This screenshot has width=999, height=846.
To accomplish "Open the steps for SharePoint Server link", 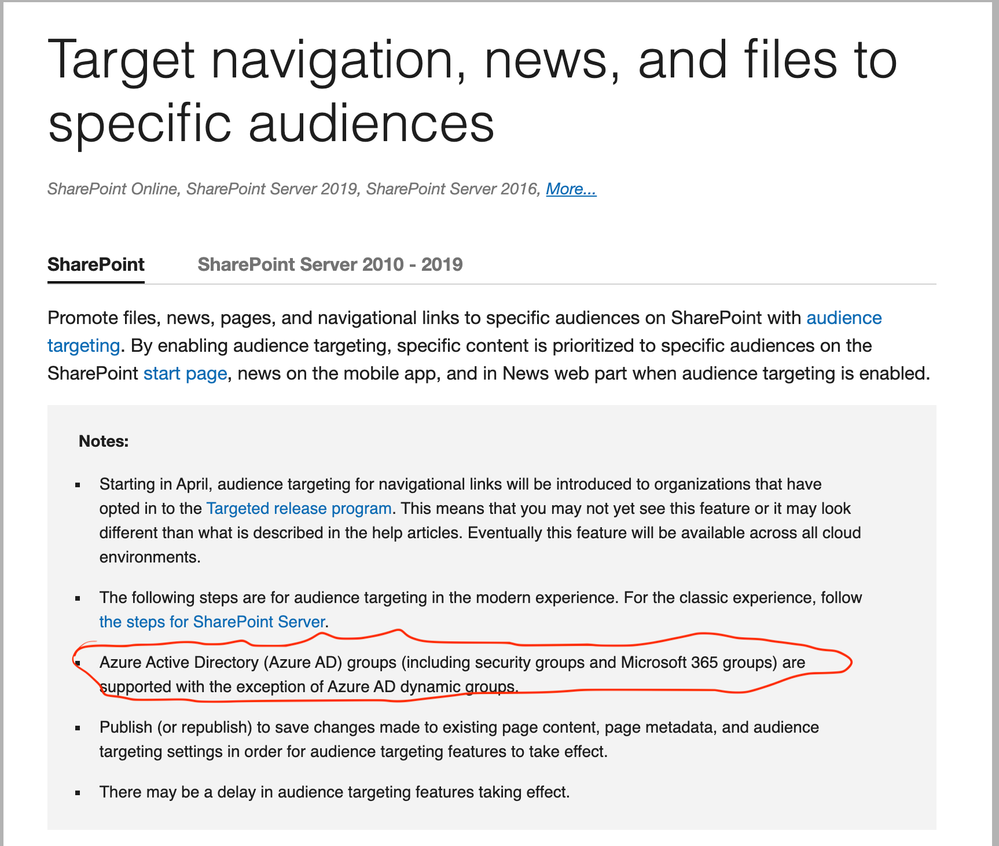I will click(212, 622).
